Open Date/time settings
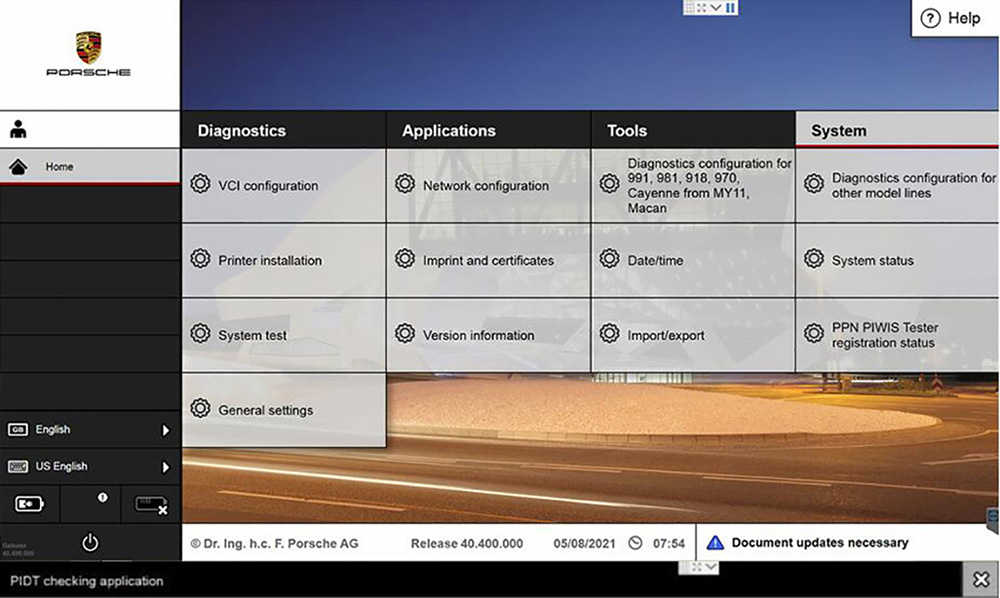This screenshot has height=598, width=1000. click(693, 260)
